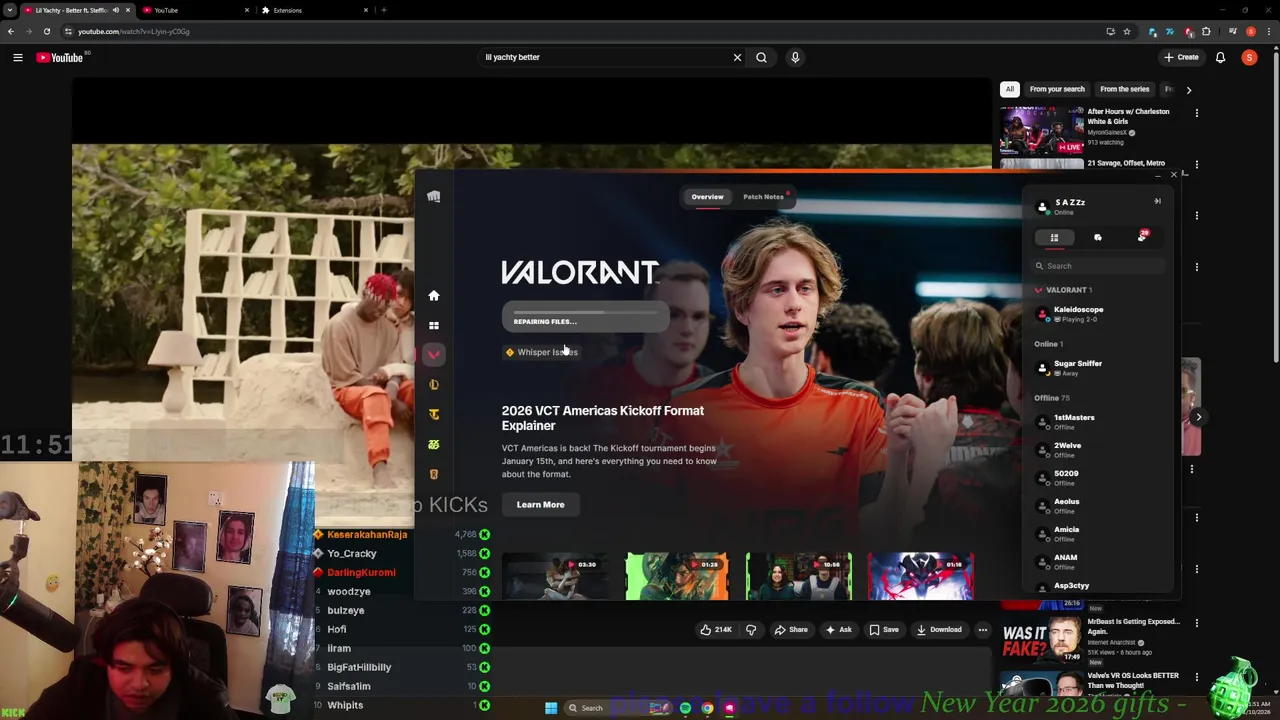Select offline friend Amicia
Viewport: 1280px width, 720px height.
[1098, 534]
